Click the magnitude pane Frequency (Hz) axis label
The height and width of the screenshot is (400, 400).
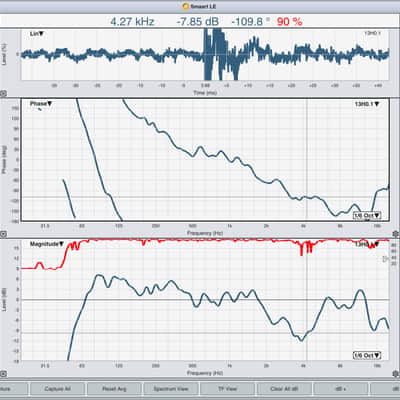205,373
